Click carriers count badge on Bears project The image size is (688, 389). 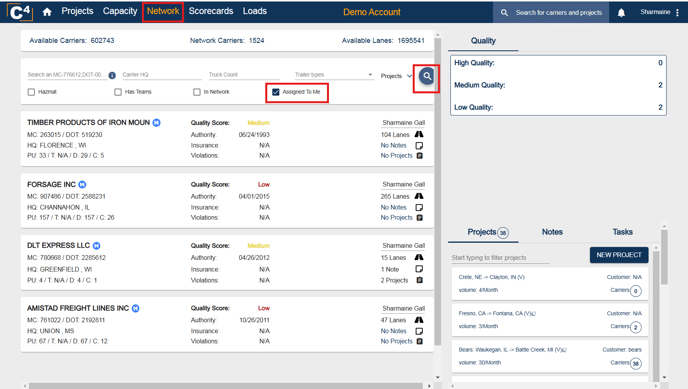click(x=636, y=364)
